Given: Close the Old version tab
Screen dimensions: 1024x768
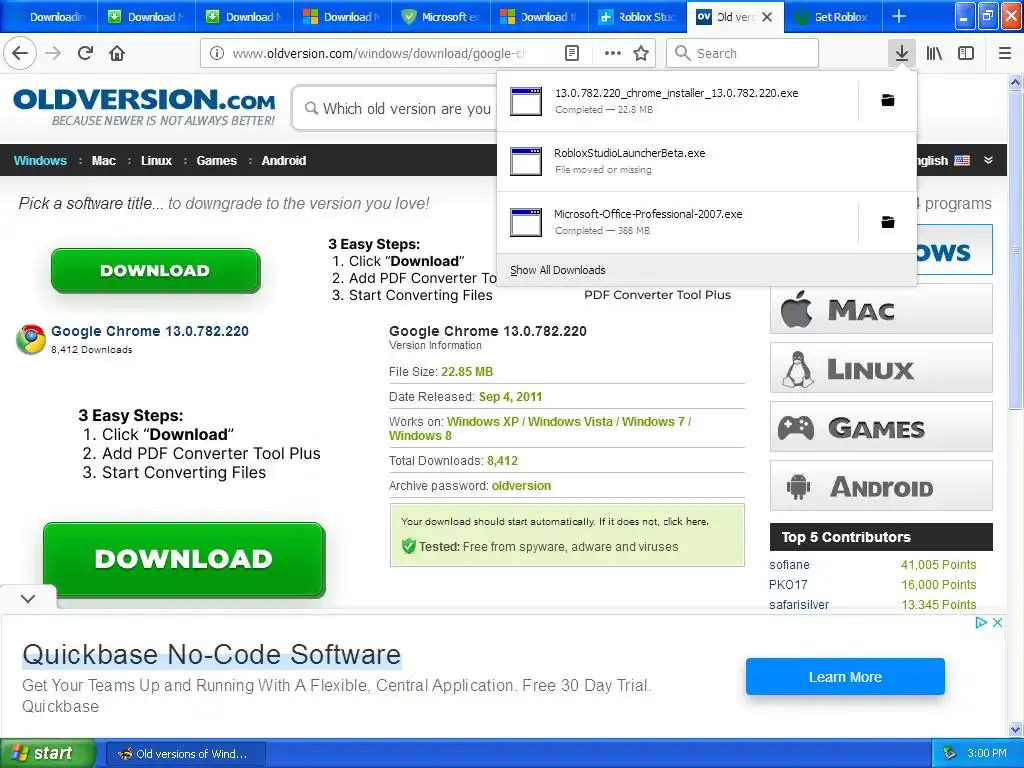Looking at the screenshot, I should click(767, 17).
